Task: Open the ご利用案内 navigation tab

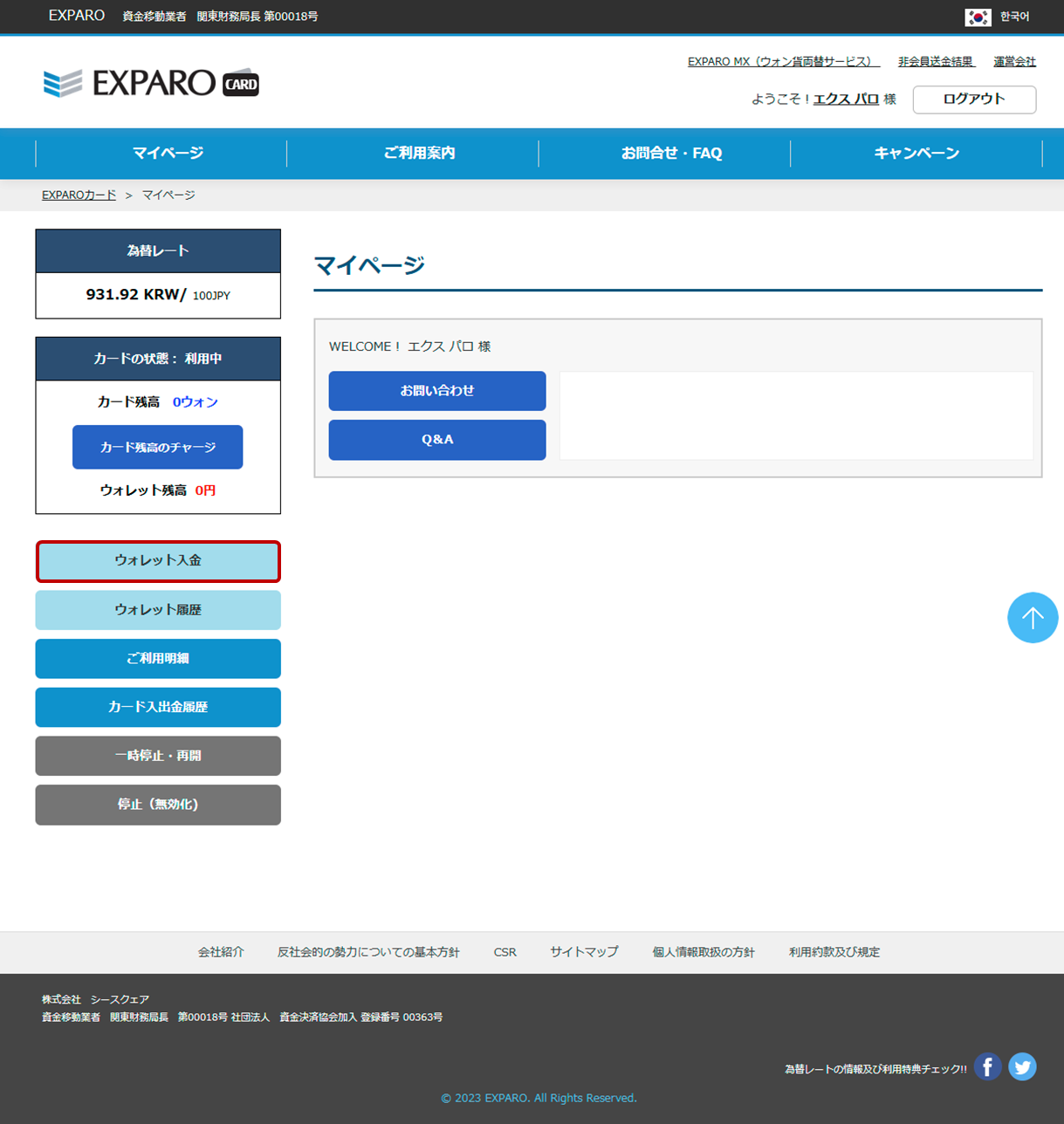Action: [419, 153]
